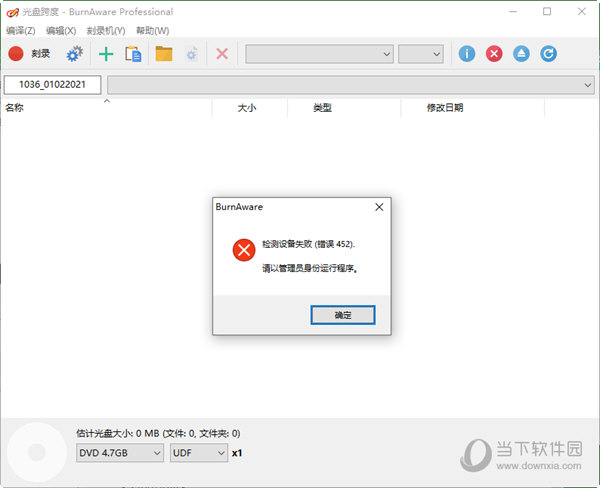Click the 刻录 label next to record icon

coord(41,54)
